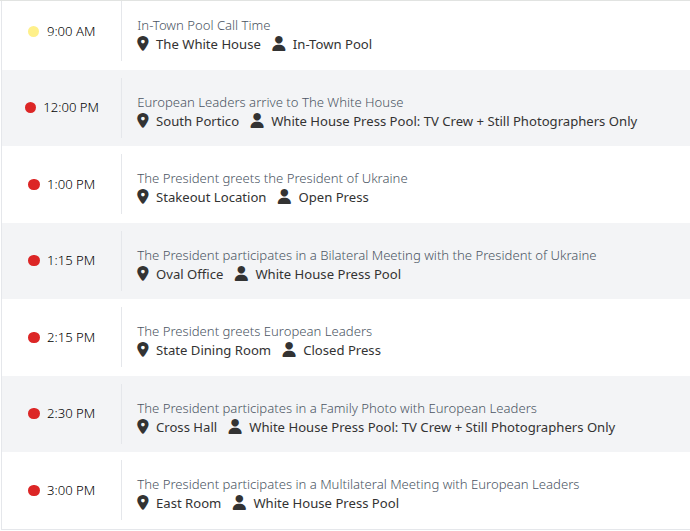
Task: Click the location pin next to South Portico
Action: (143, 121)
